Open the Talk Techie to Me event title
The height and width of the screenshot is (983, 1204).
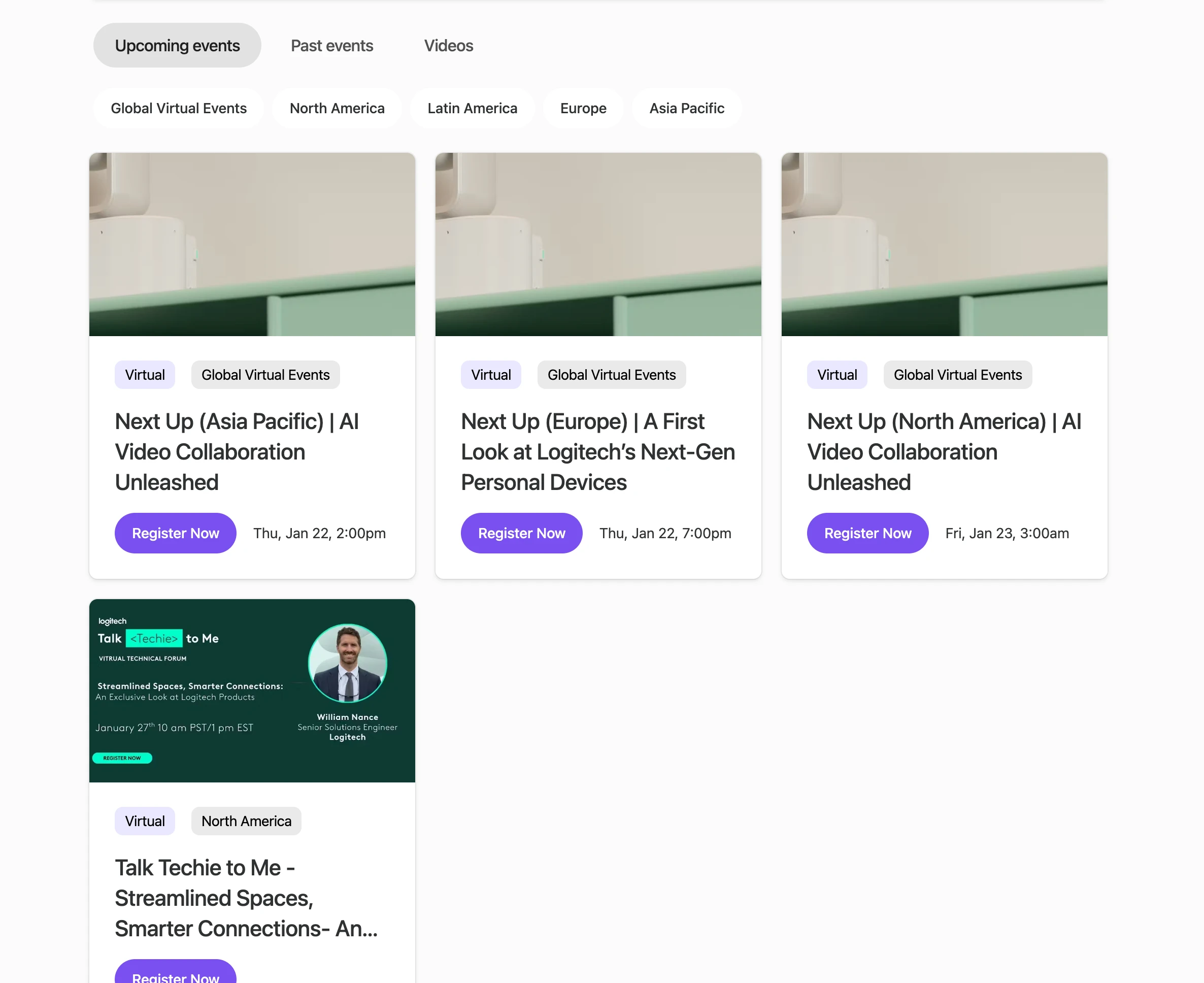(x=246, y=898)
